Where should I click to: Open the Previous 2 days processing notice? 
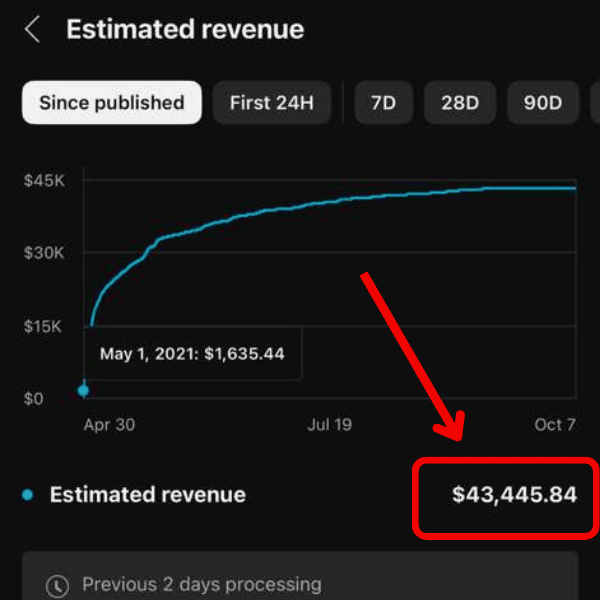(x=201, y=584)
